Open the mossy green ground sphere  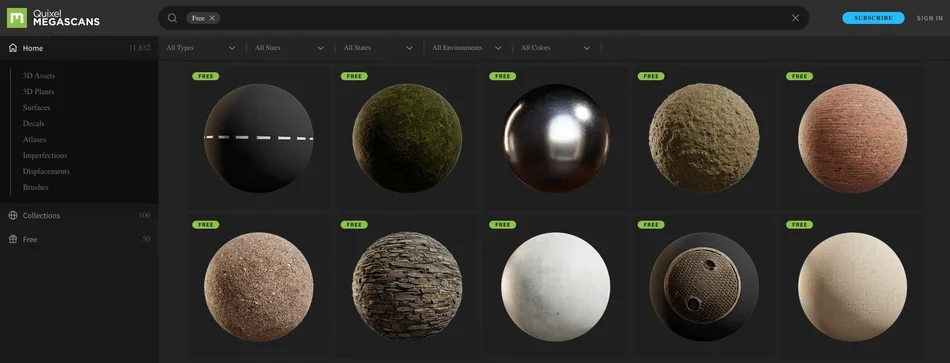pyautogui.click(x=407, y=138)
